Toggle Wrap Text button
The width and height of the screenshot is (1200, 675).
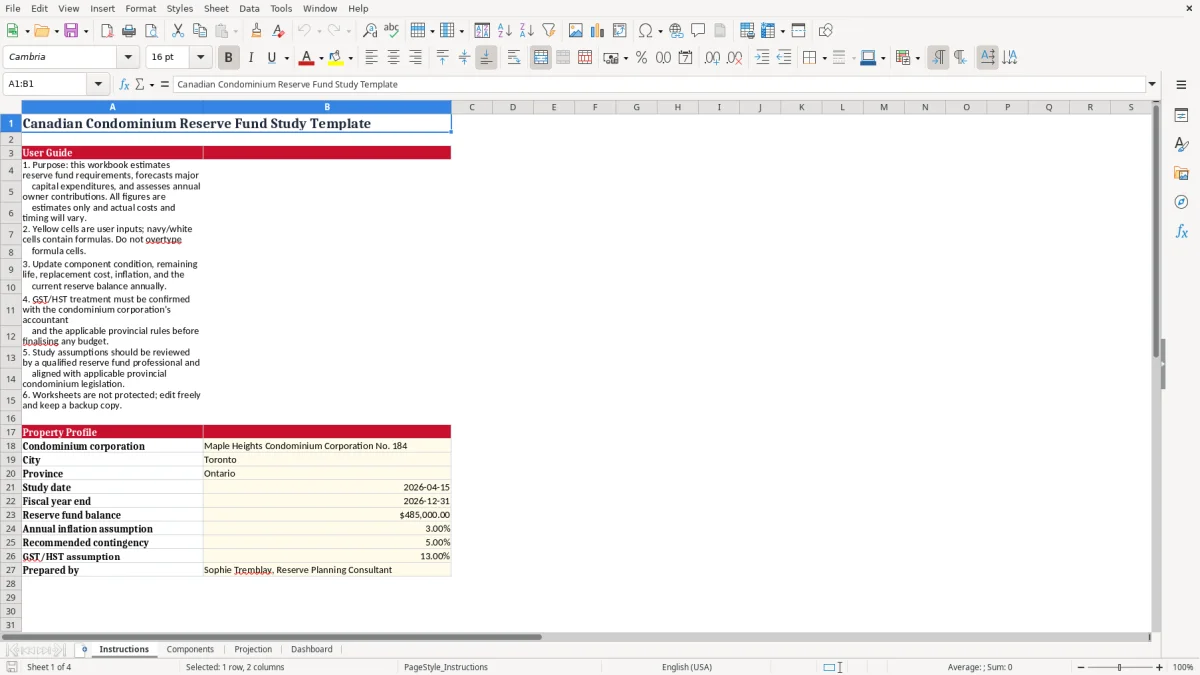pos(513,58)
